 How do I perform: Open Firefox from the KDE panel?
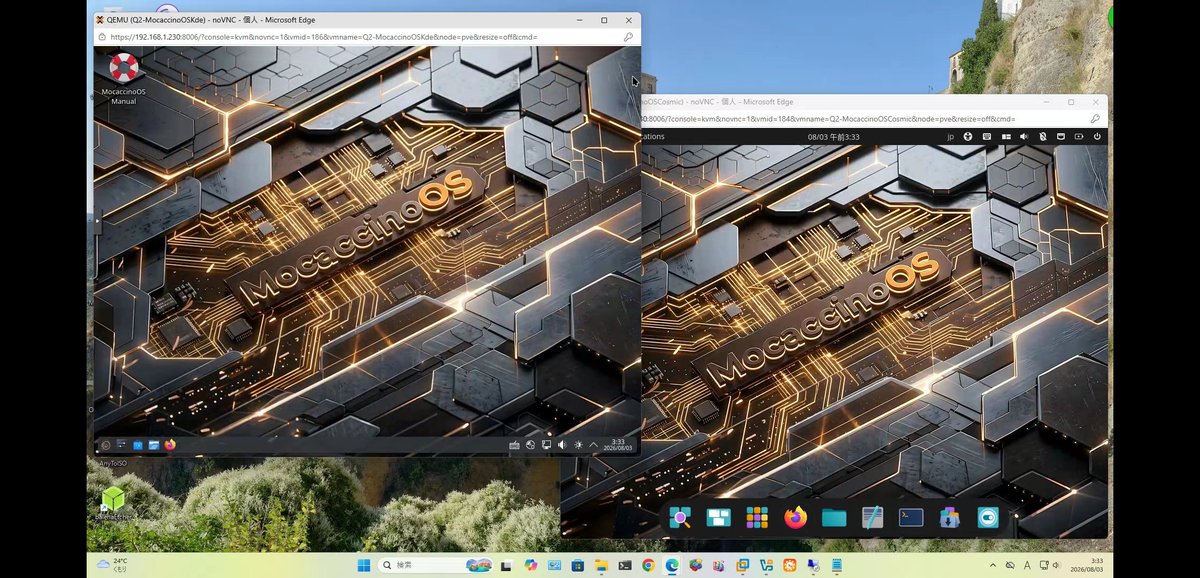click(170, 445)
